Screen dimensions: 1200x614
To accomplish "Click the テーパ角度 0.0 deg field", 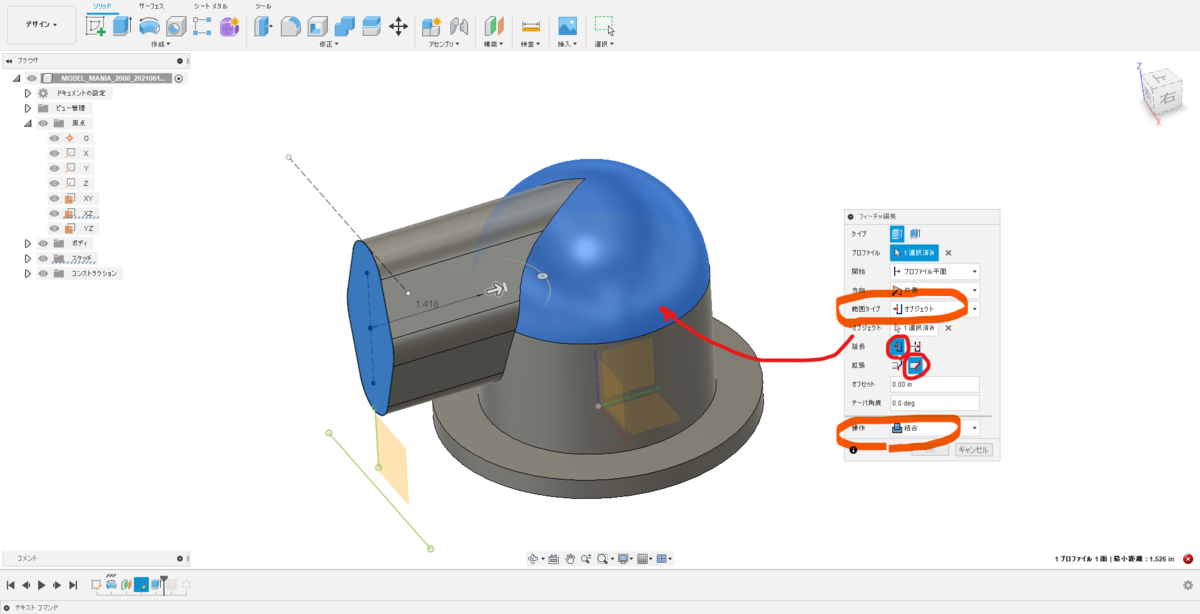I will coord(934,403).
